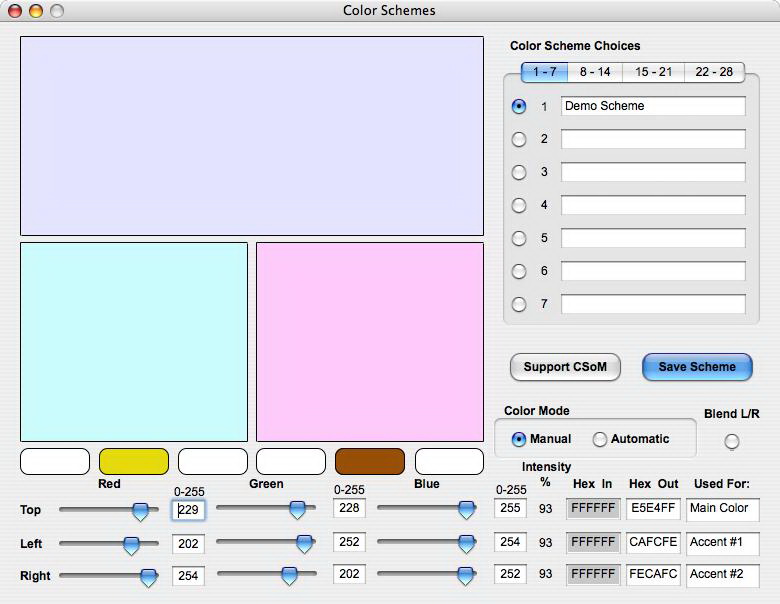Click the large lavender top color panel
The height and width of the screenshot is (604, 780).
(252, 136)
